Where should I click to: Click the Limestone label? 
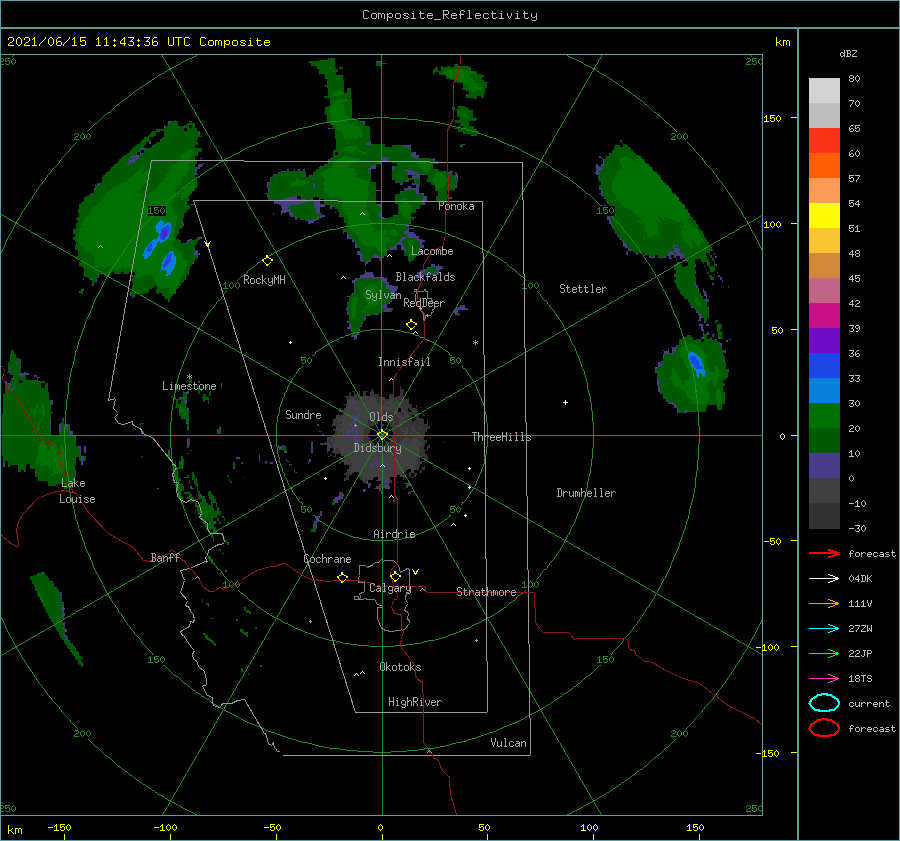coord(189,386)
